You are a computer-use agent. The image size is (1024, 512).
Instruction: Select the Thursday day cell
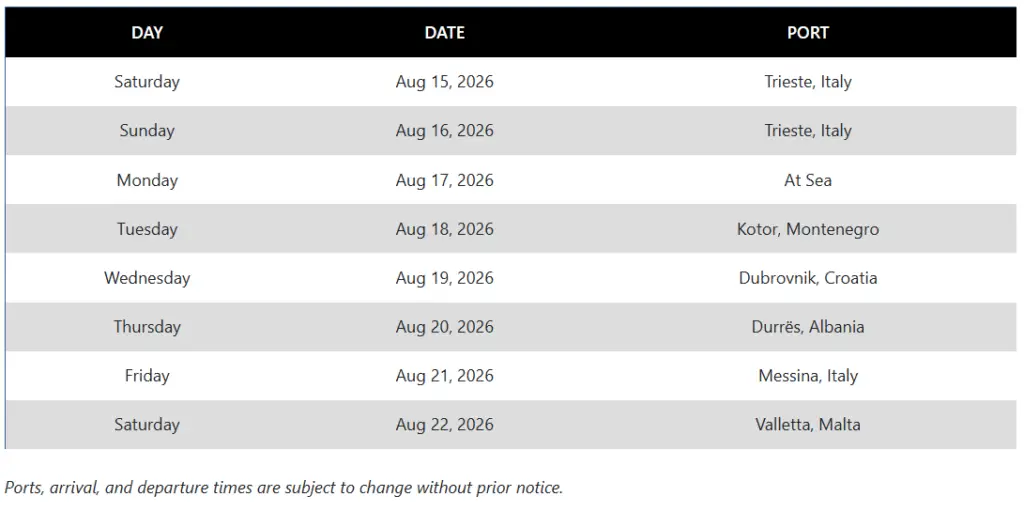(x=147, y=327)
